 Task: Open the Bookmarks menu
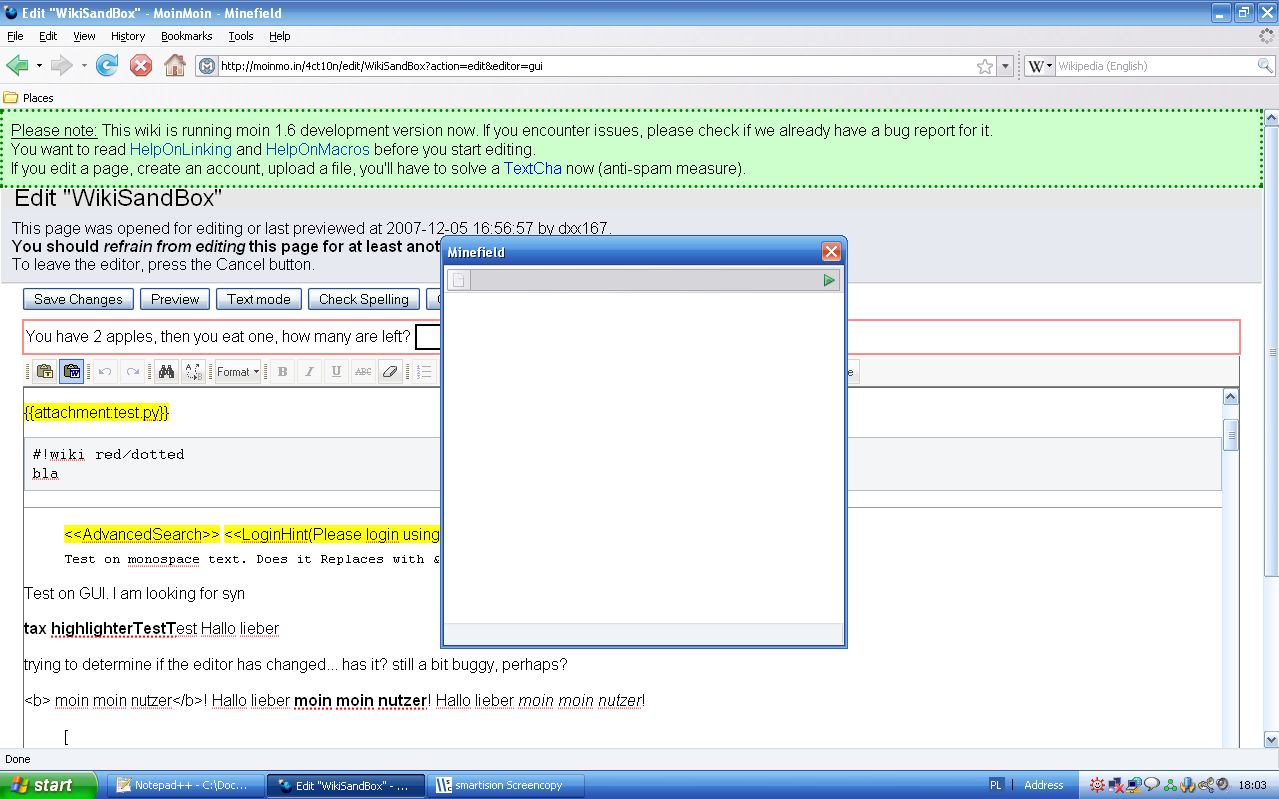186,36
